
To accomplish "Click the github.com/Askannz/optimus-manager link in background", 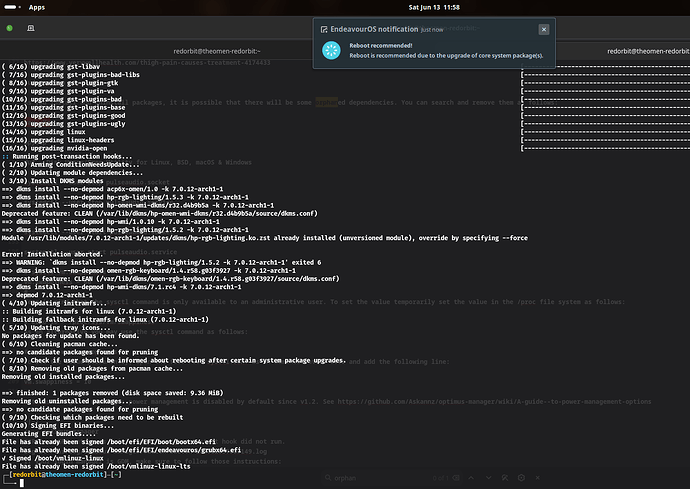I will pyautogui.click(x=494, y=401).
